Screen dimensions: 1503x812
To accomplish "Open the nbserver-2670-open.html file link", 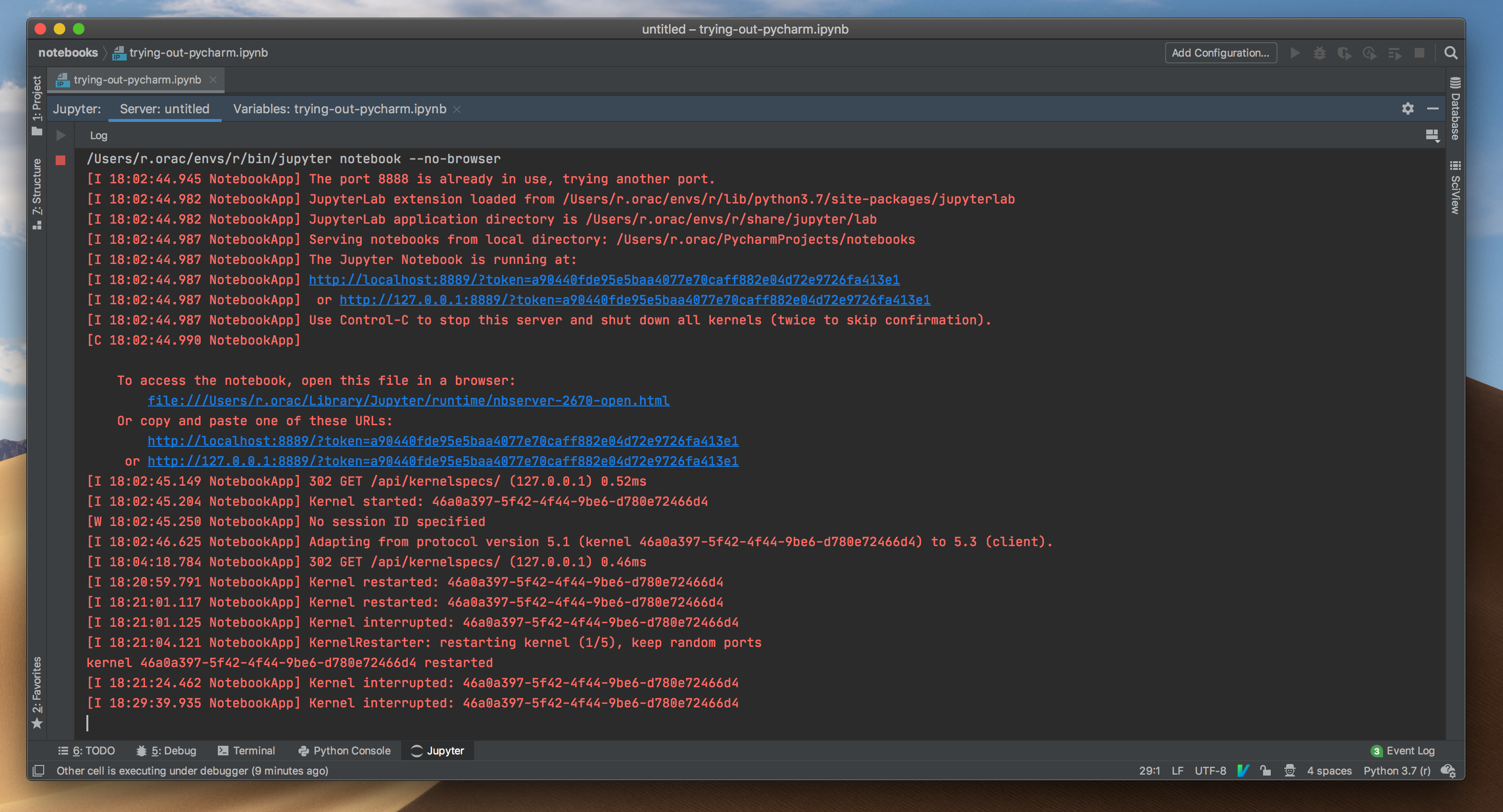I will click(x=408, y=401).
